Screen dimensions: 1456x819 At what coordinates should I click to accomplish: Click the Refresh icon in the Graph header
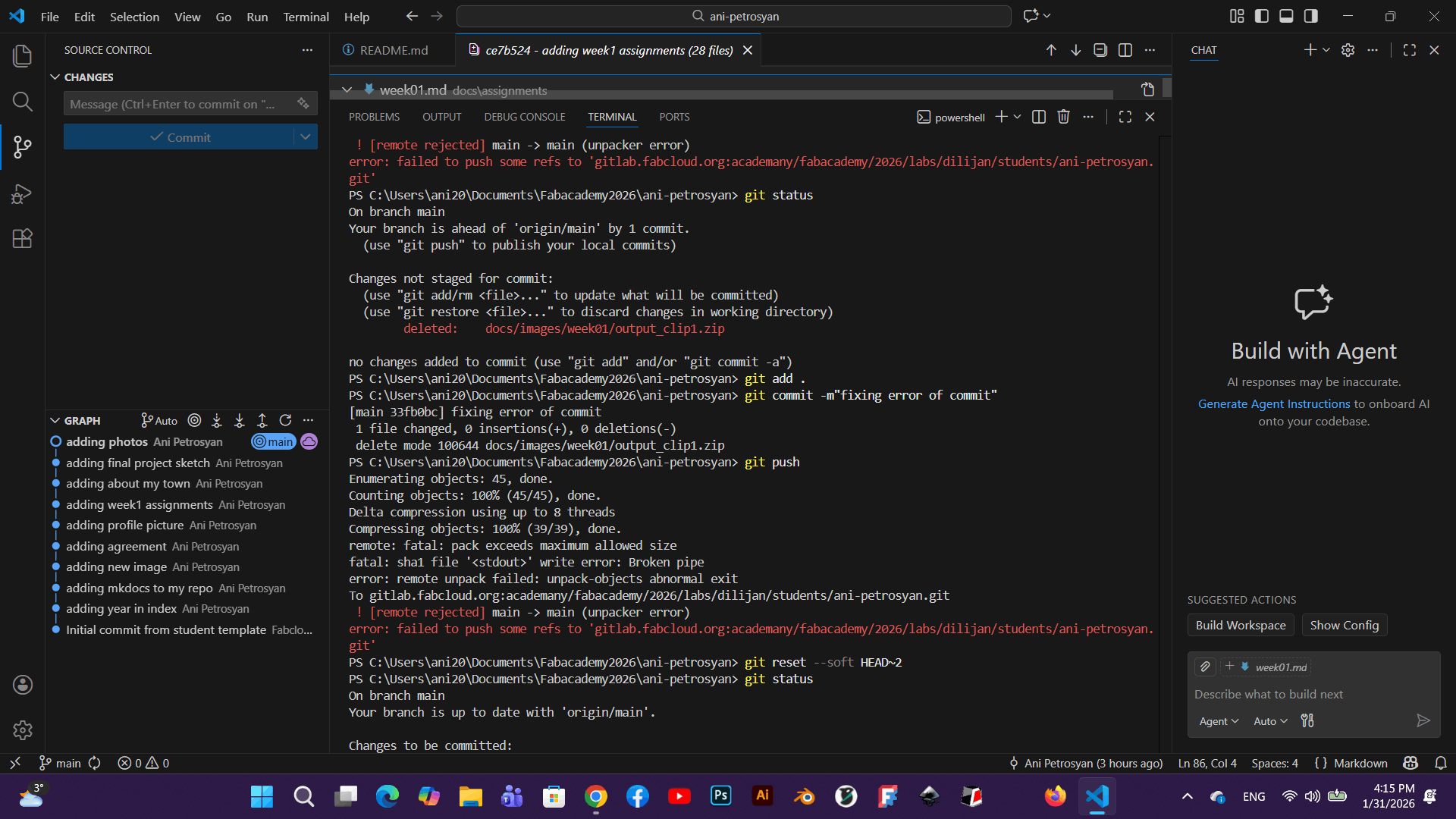pyautogui.click(x=285, y=420)
